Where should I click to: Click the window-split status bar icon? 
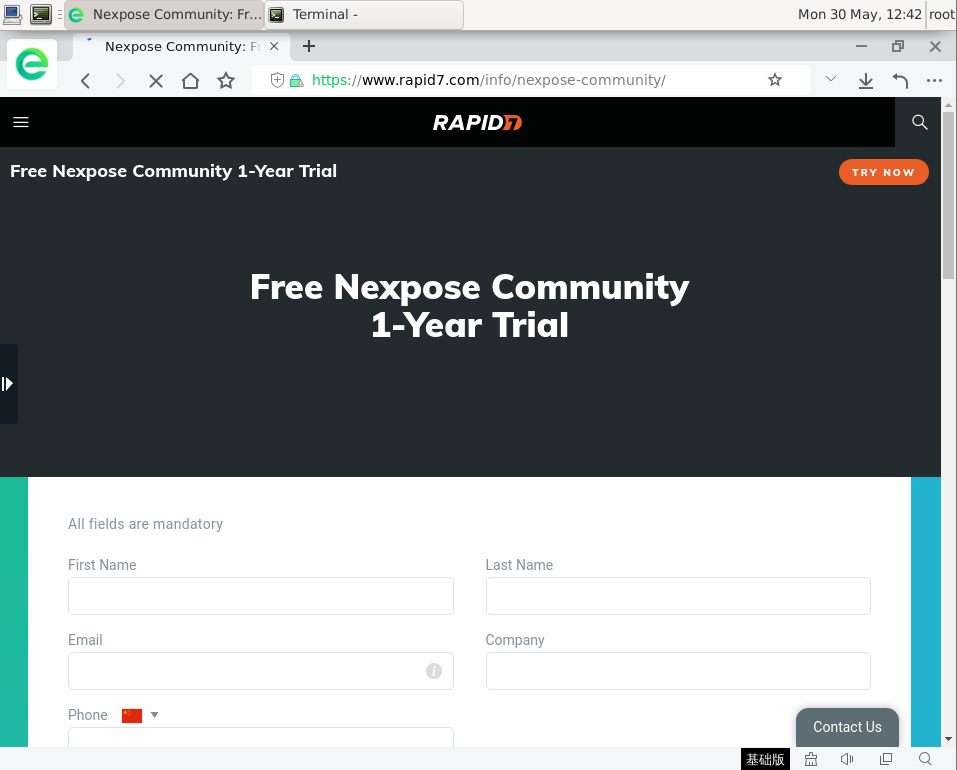point(886,759)
